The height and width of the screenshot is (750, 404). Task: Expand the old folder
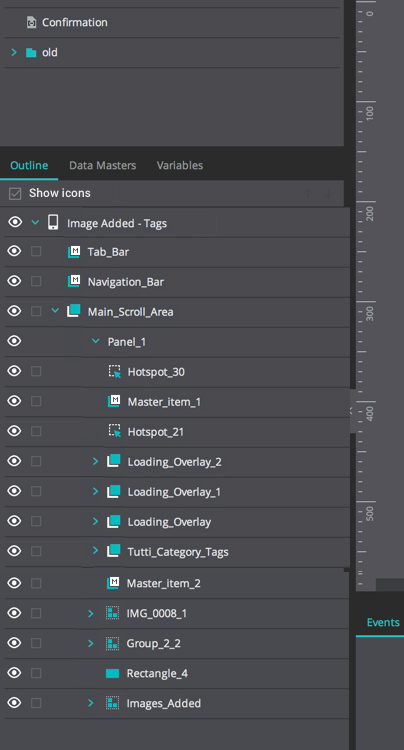point(14,52)
